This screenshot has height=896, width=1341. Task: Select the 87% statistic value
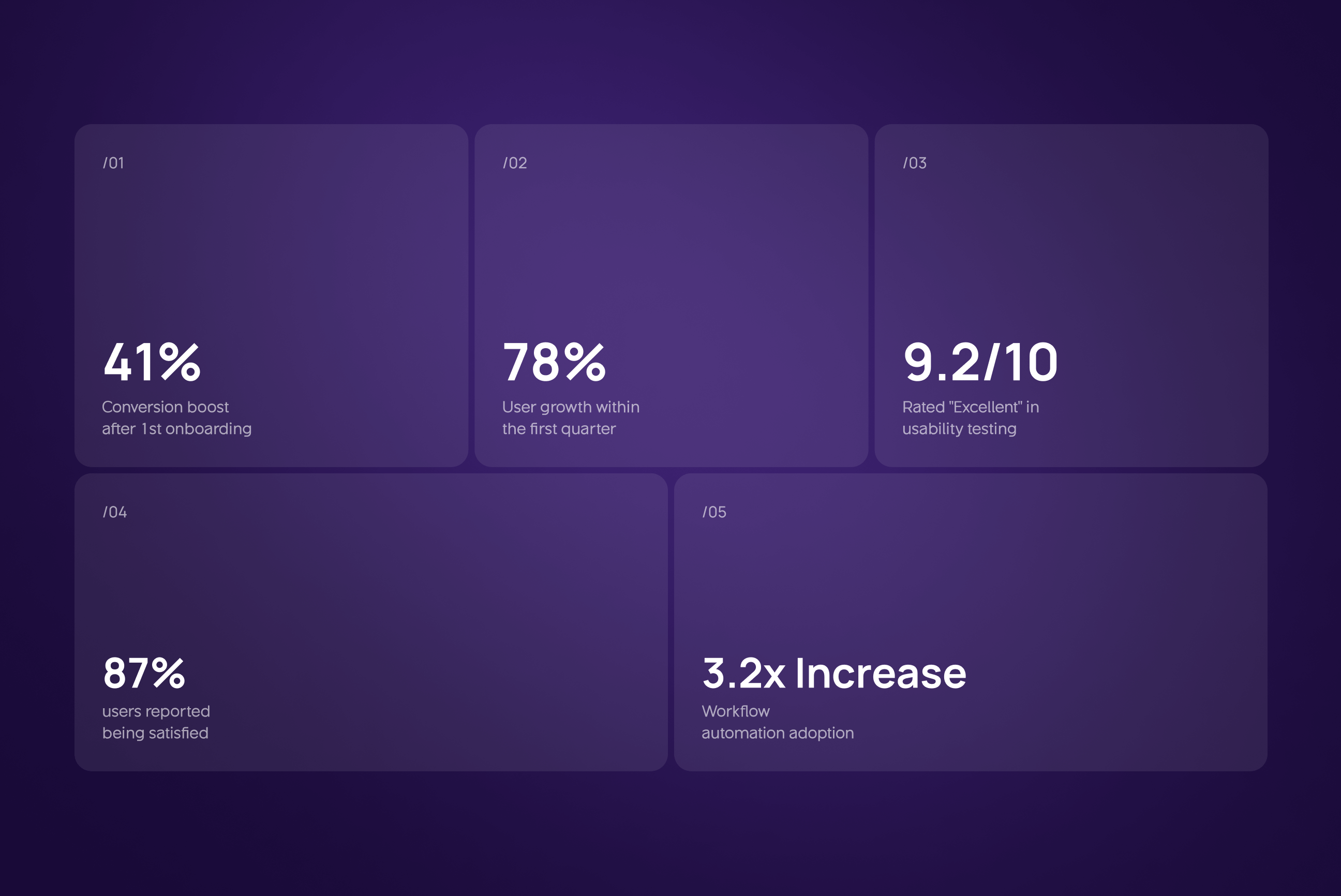click(x=144, y=674)
